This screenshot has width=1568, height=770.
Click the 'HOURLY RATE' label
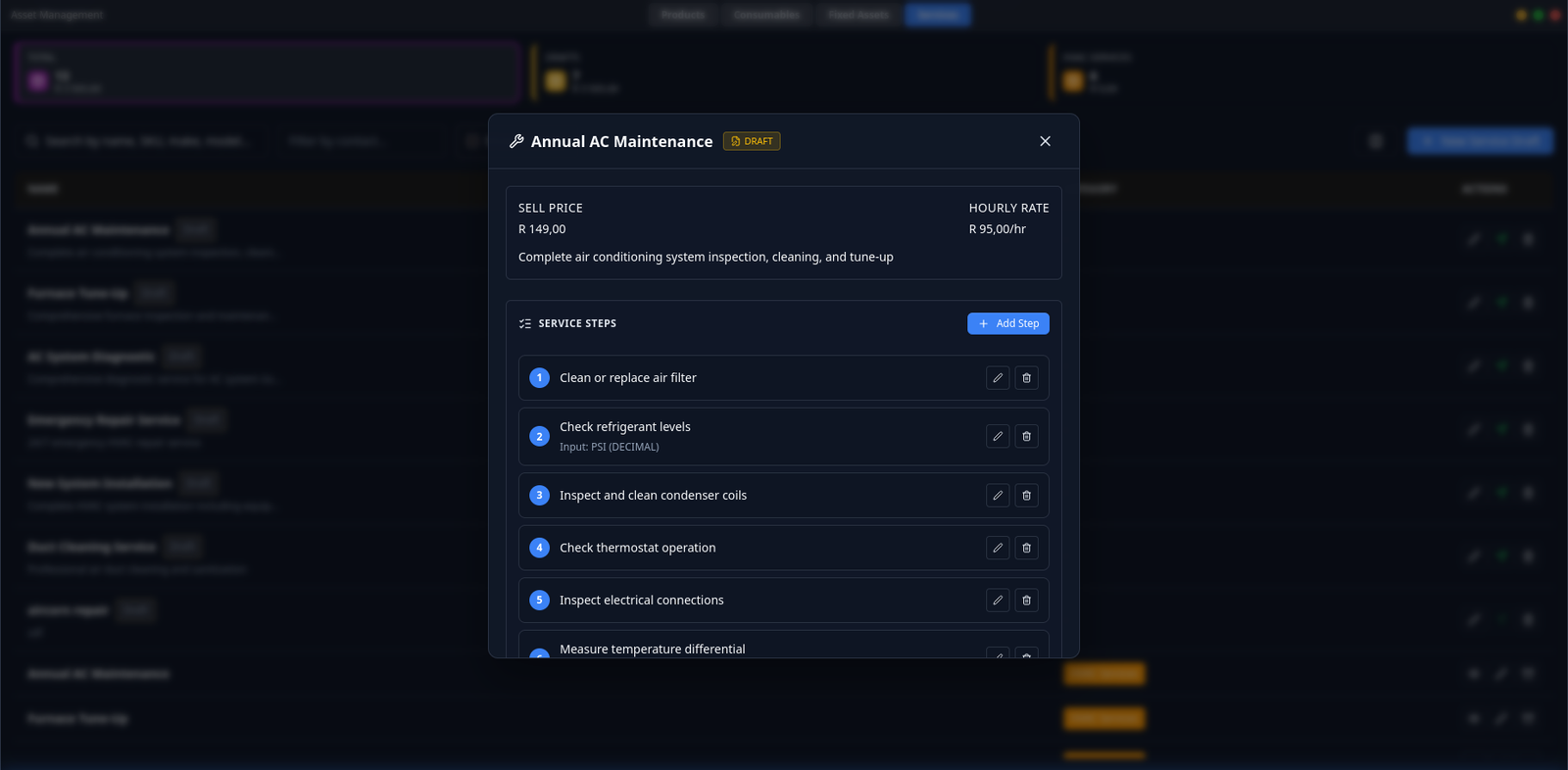point(1008,208)
